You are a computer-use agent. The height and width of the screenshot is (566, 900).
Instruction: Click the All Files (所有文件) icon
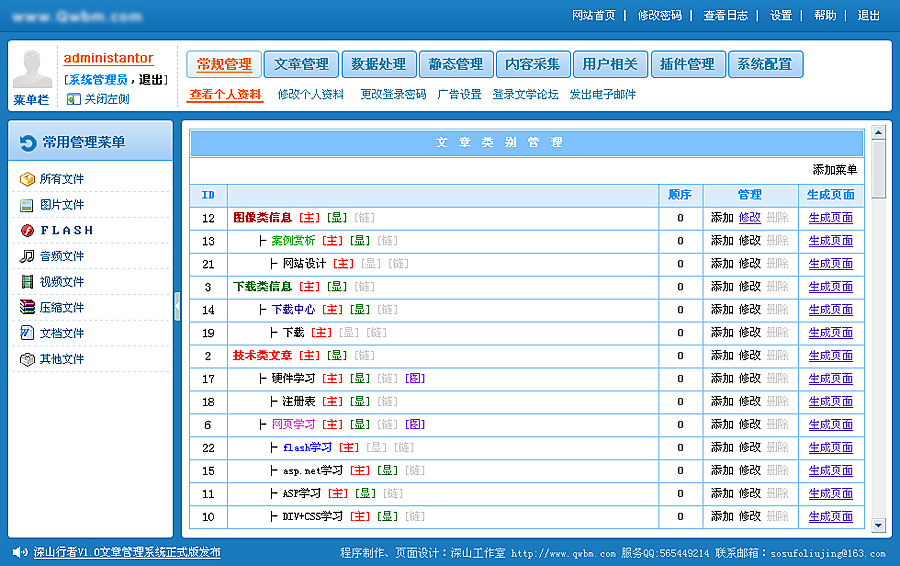(x=27, y=179)
